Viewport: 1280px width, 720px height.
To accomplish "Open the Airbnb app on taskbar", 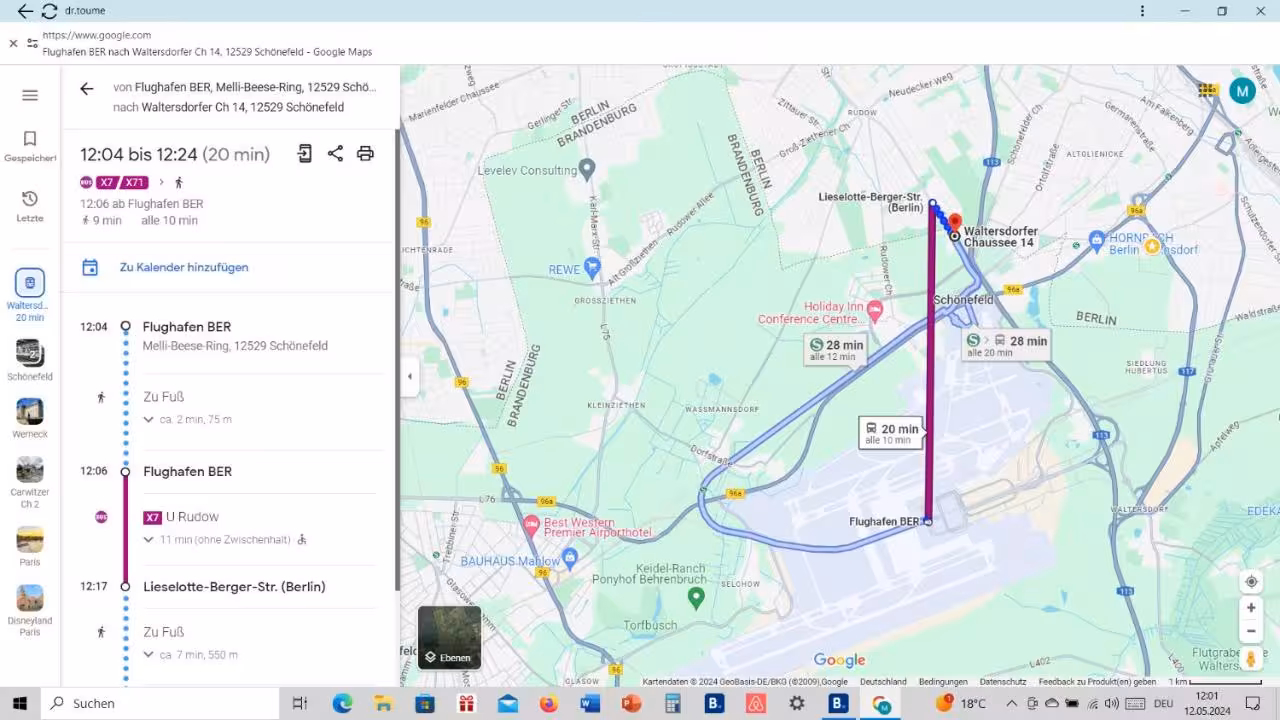I will pos(755,703).
